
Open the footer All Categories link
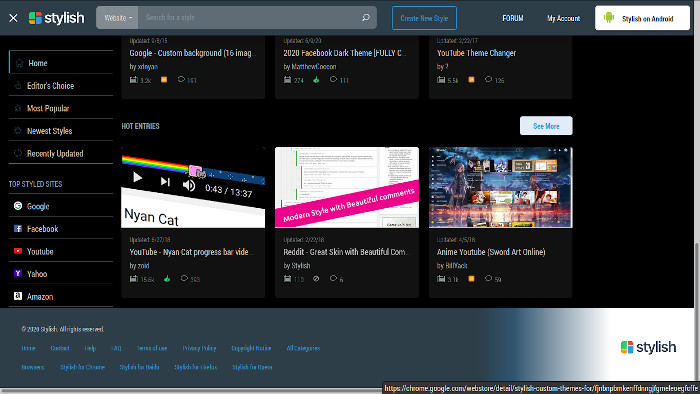click(303, 348)
